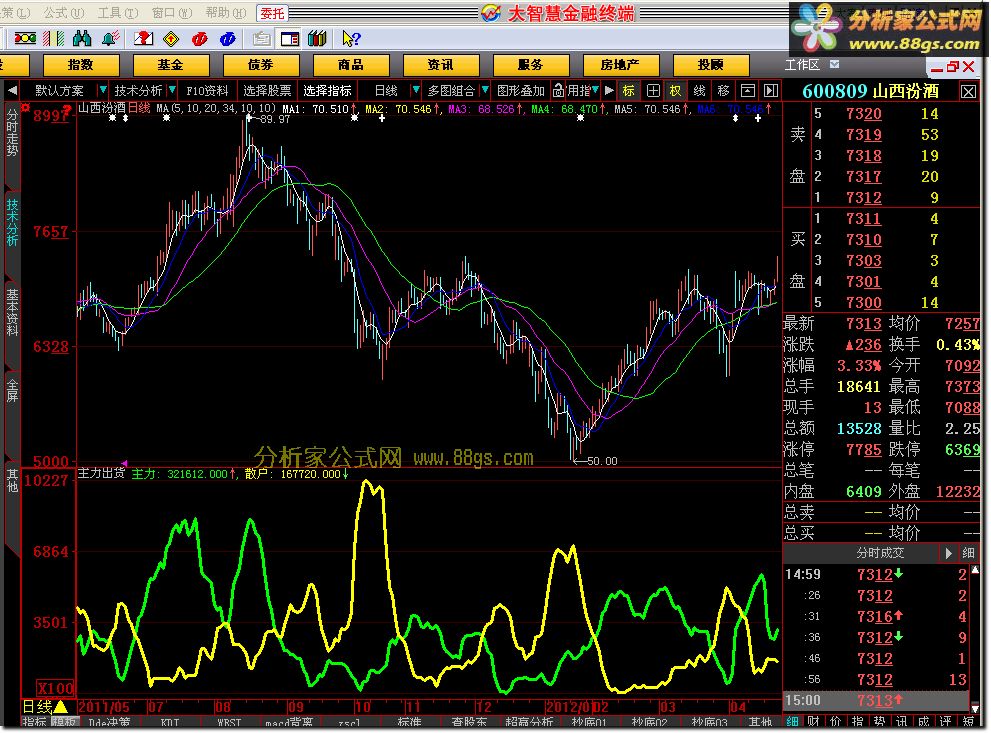Screen dimensions: 991x733
Task: Open the 债券 category tab
Action: 260,64
